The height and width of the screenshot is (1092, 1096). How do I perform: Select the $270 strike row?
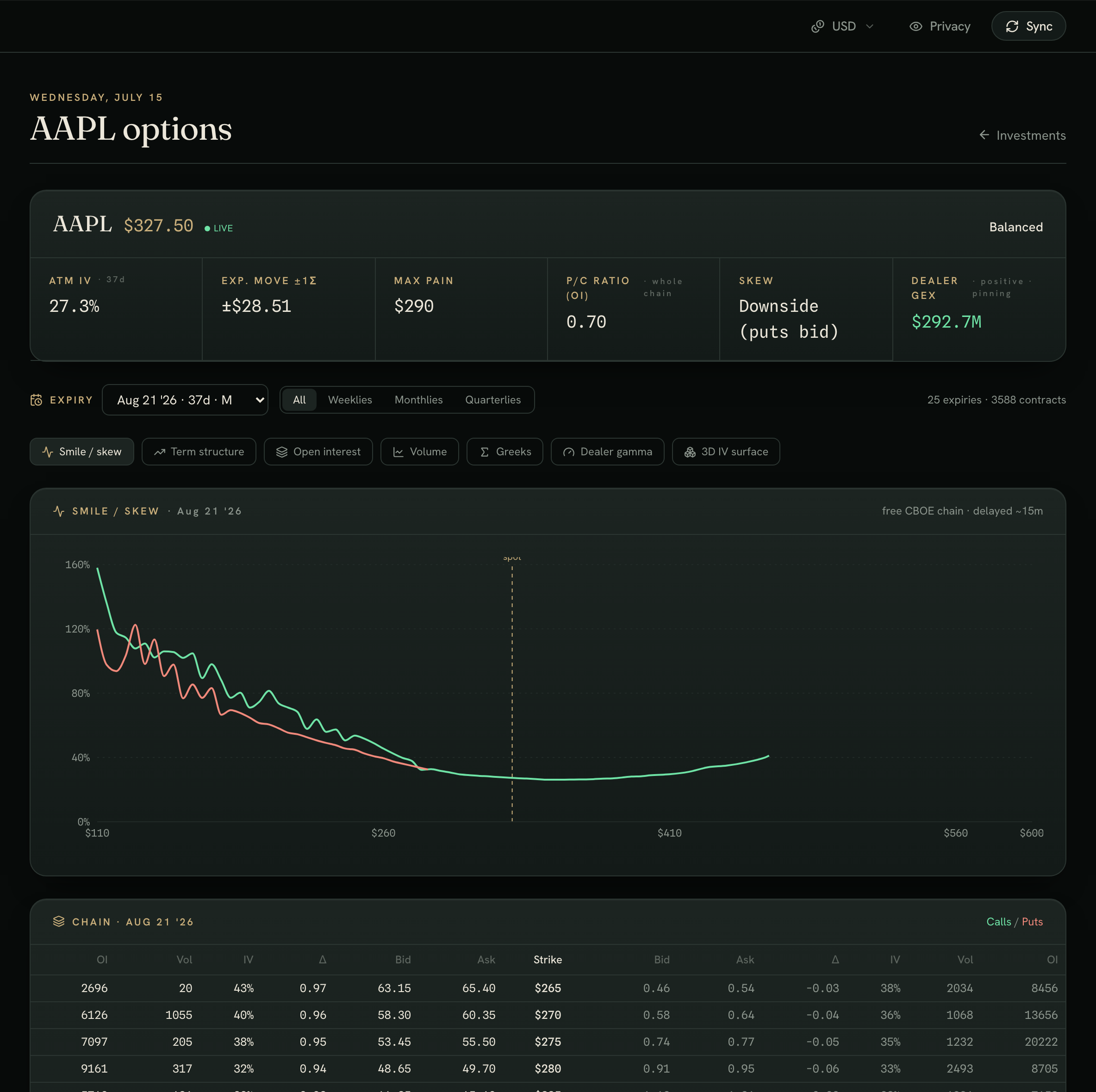click(x=548, y=1014)
